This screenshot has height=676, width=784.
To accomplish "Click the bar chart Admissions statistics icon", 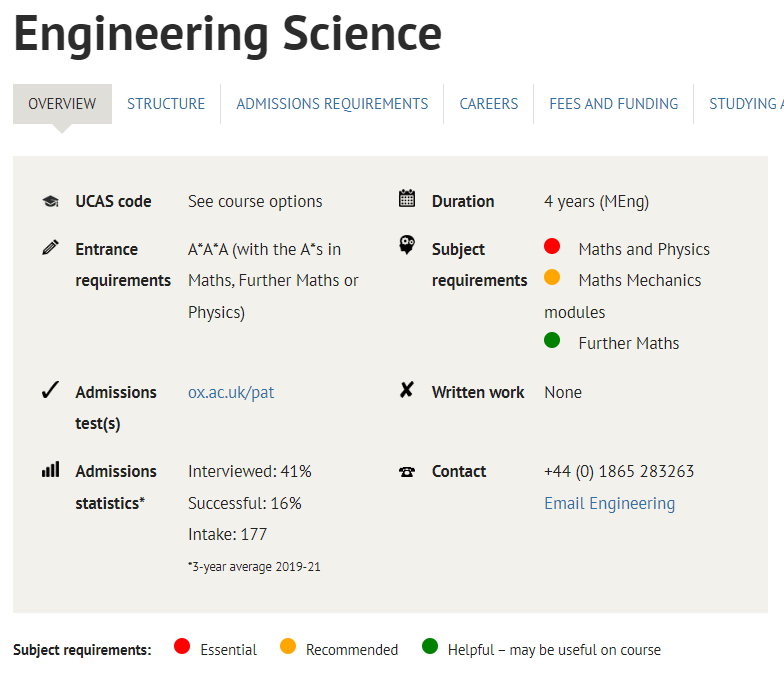I will (x=50, y=469).
